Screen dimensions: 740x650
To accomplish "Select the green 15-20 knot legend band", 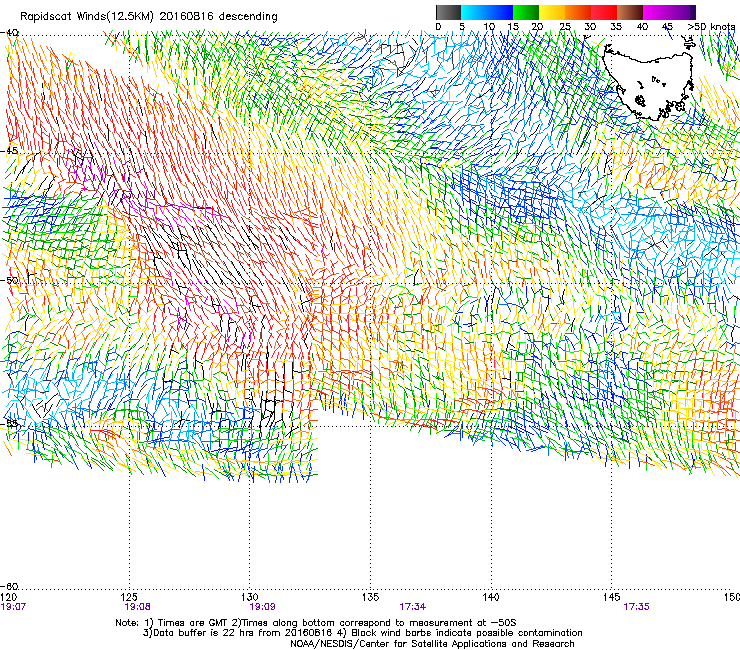I will click(526, 12).
